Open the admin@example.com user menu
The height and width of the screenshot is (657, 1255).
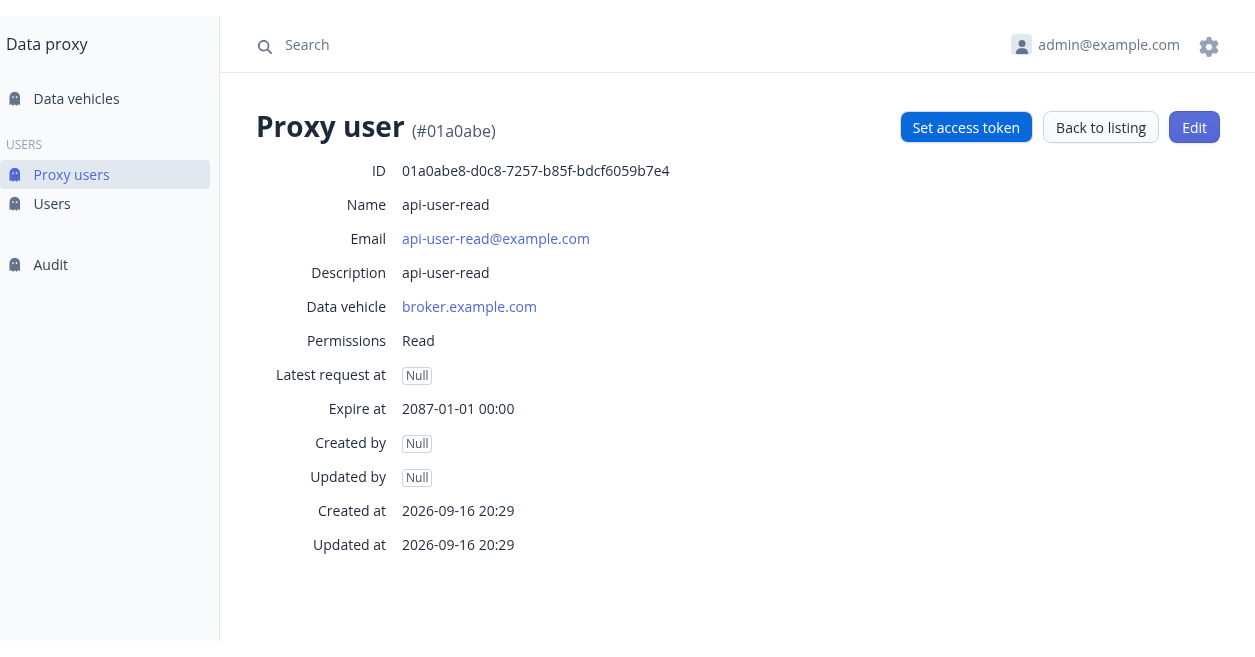click(1096, 45)
